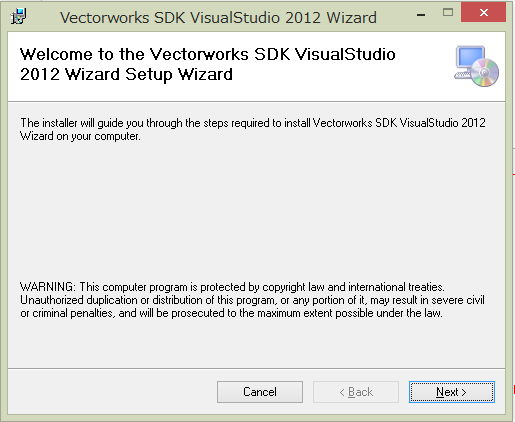Click the 'Unauthorized duplication or distribution' sentence
The height and width of the screenshot is (422, 515).
click(x=252, y=300)
